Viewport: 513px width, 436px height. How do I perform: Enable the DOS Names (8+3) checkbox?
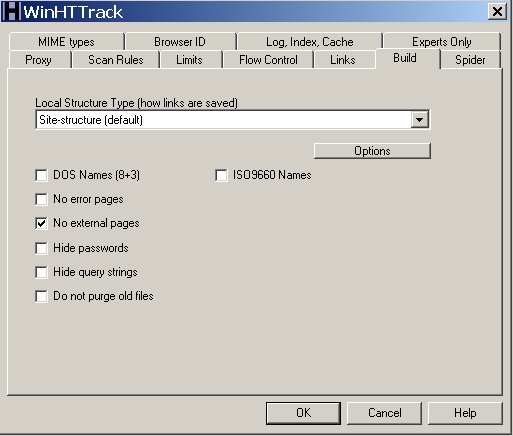pyautogui.click(x=41, y=175)
